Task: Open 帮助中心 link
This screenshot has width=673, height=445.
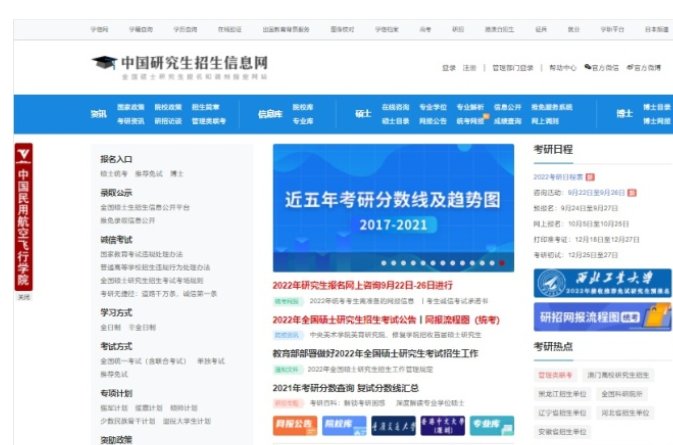Action: point(563,68)
